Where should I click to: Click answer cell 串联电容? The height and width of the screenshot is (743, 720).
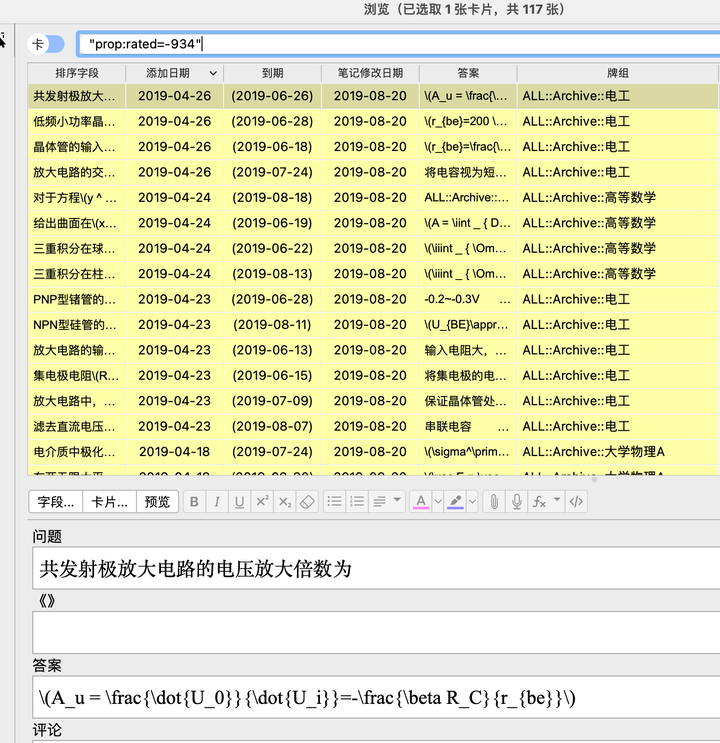coord(468,426)
